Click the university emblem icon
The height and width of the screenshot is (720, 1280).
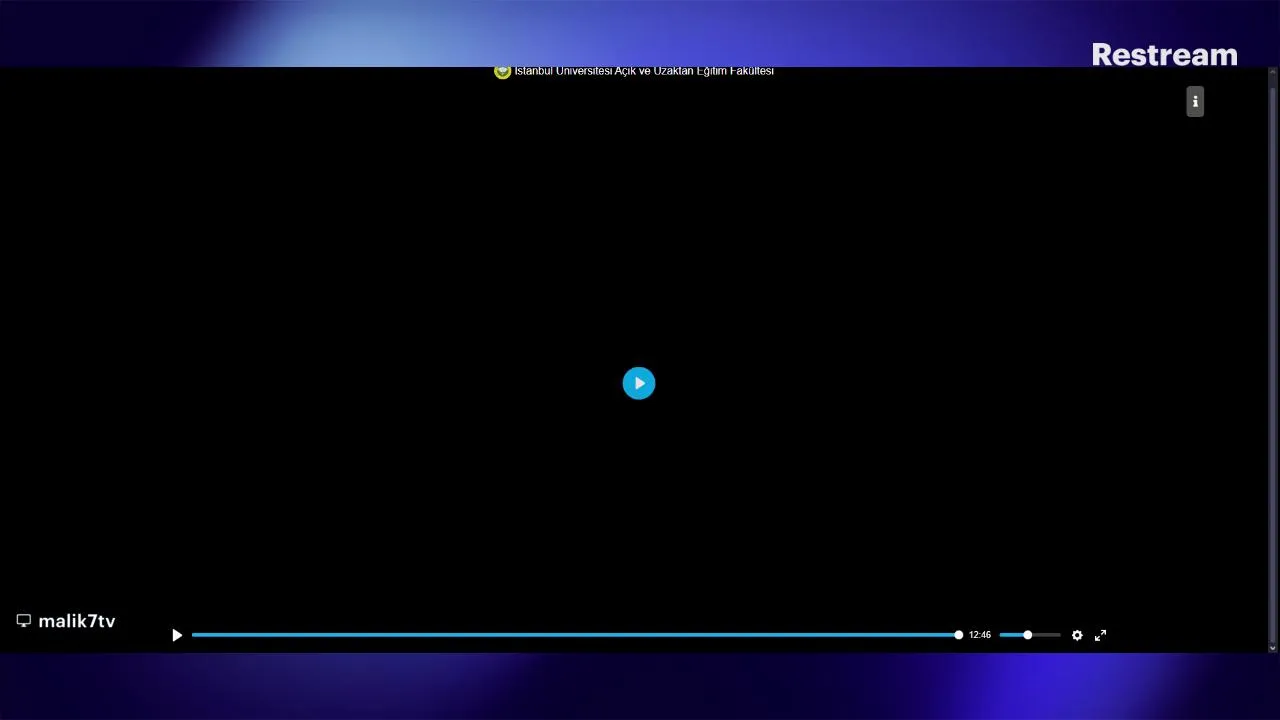[502, 71]
